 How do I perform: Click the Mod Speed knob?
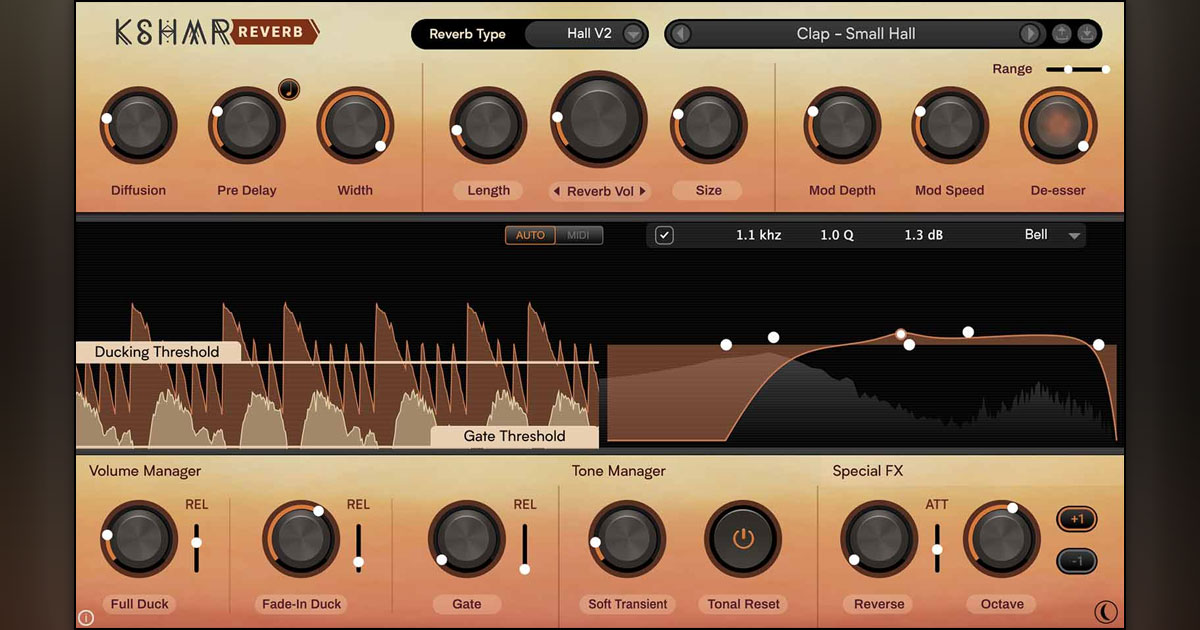pos(950,125)
